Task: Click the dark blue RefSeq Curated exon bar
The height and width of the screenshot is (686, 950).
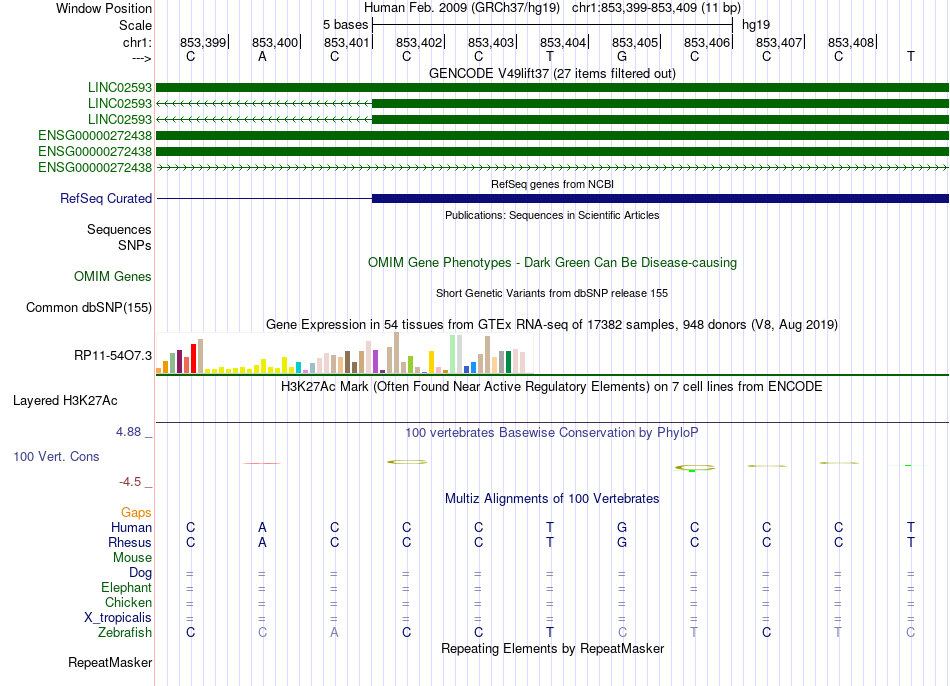Action: pyautogui.click(x=660, y=198)
